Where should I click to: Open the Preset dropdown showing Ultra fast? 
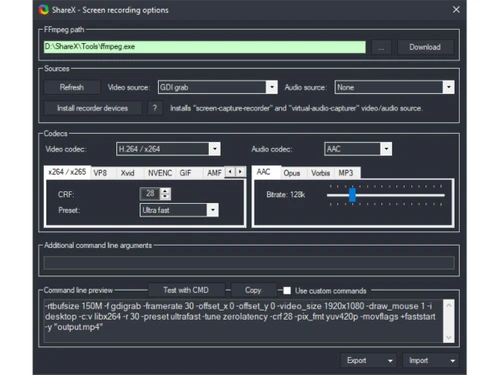(x=179, y=210)
